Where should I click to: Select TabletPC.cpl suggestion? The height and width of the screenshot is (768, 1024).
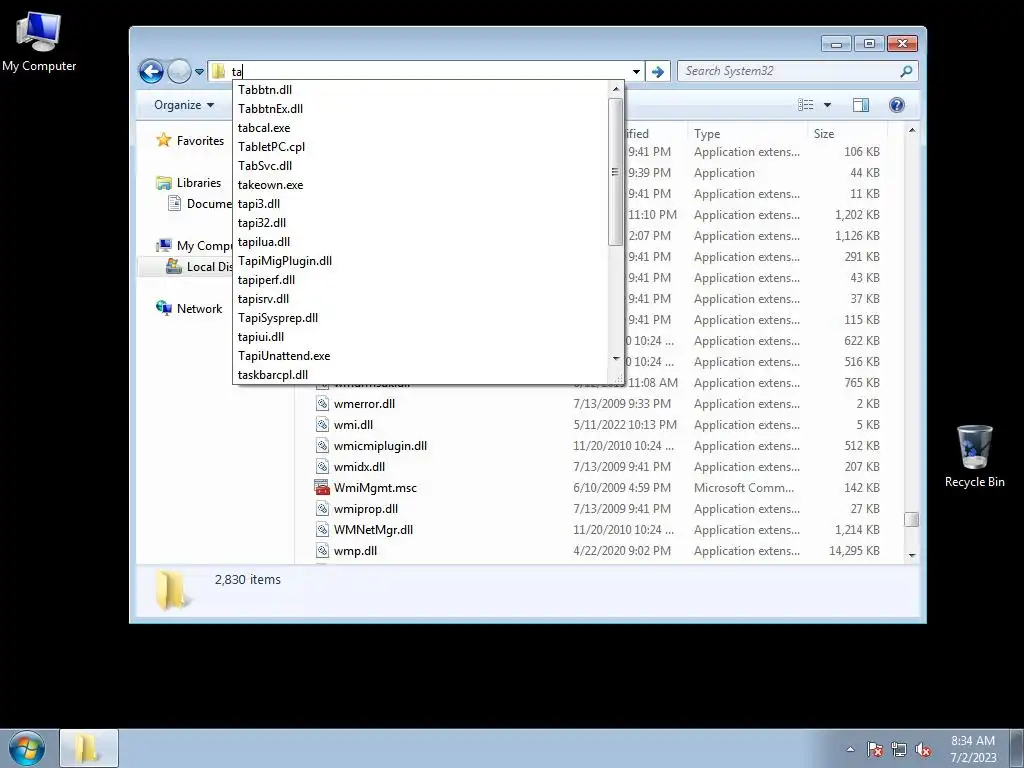[x=421, y=146]
